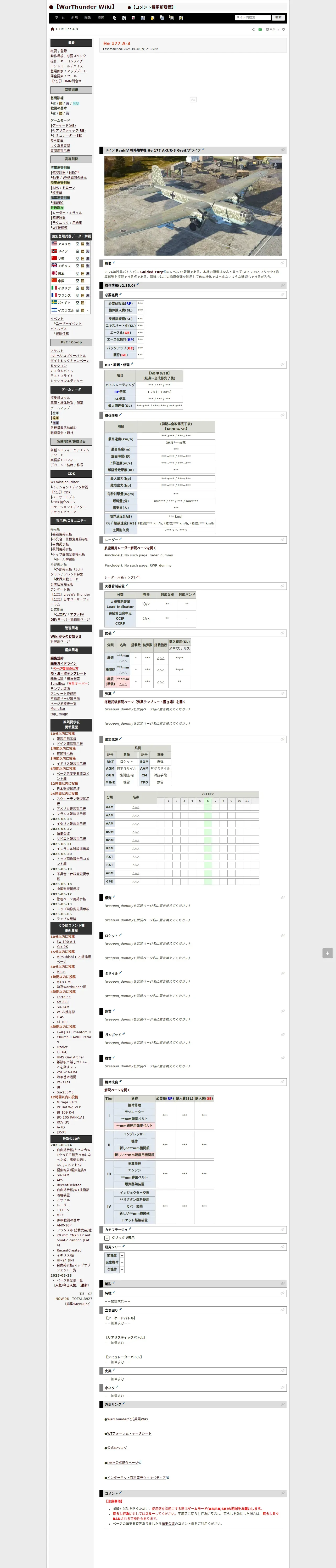This screenshot has height=1568, width=336.
Task: Open WTフォーラム・データシート link
Action: pos(129,1433)
